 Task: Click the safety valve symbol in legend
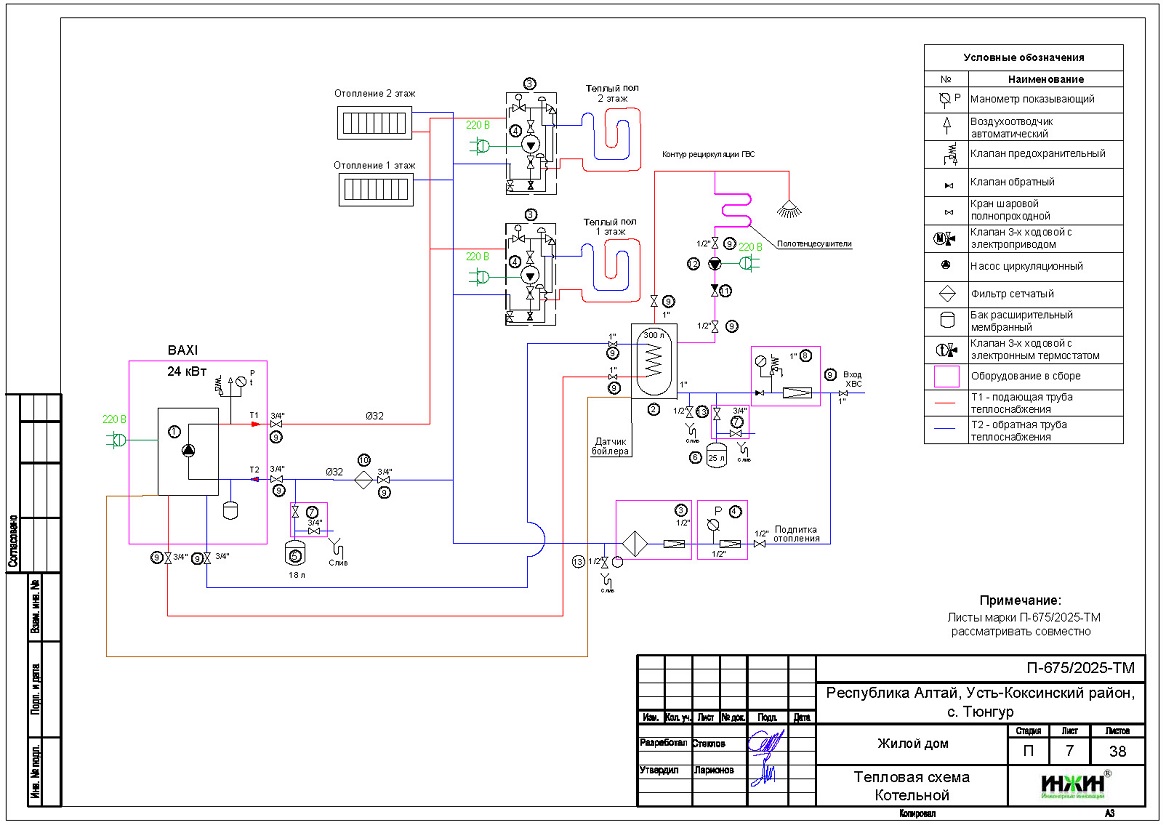(x=945, y=155)
